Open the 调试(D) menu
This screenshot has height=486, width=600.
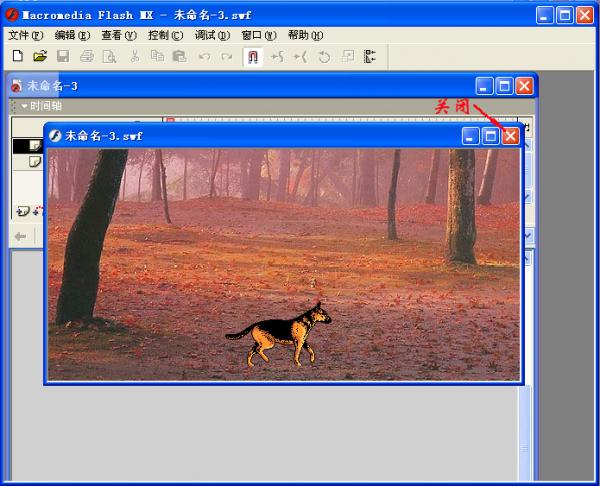(212, 36)
